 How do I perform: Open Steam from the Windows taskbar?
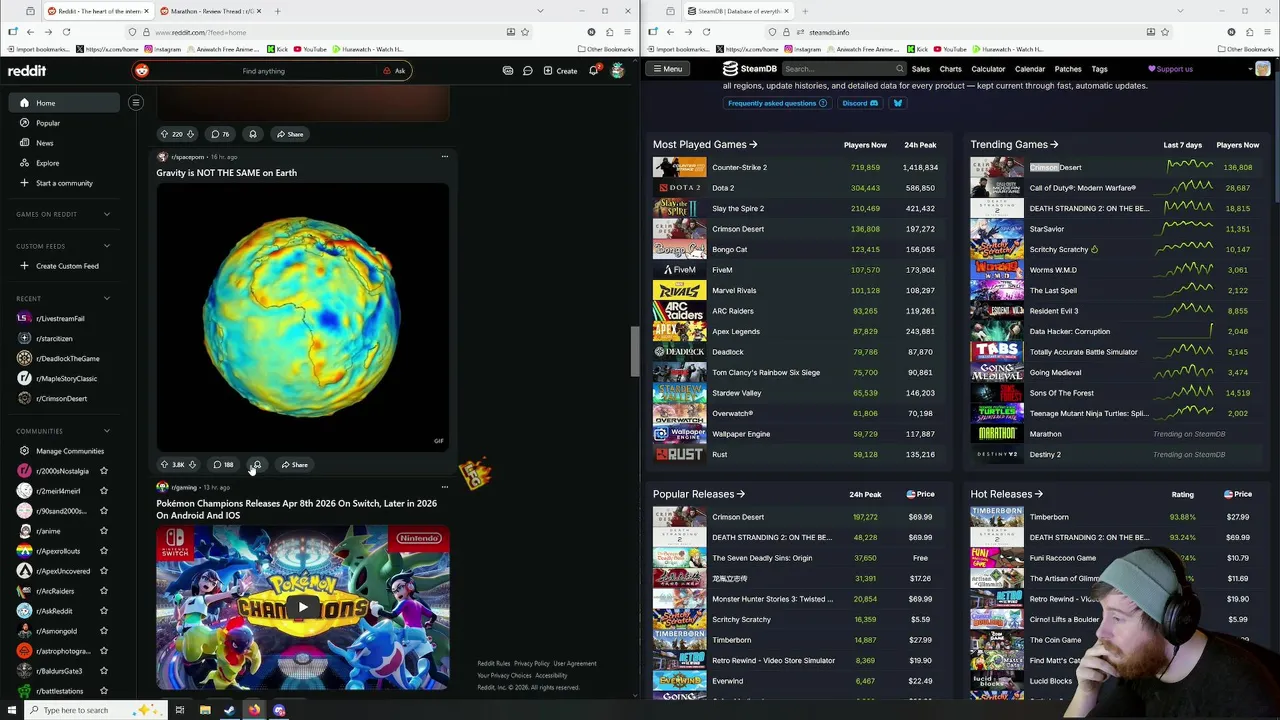click(x=229, y=710)
